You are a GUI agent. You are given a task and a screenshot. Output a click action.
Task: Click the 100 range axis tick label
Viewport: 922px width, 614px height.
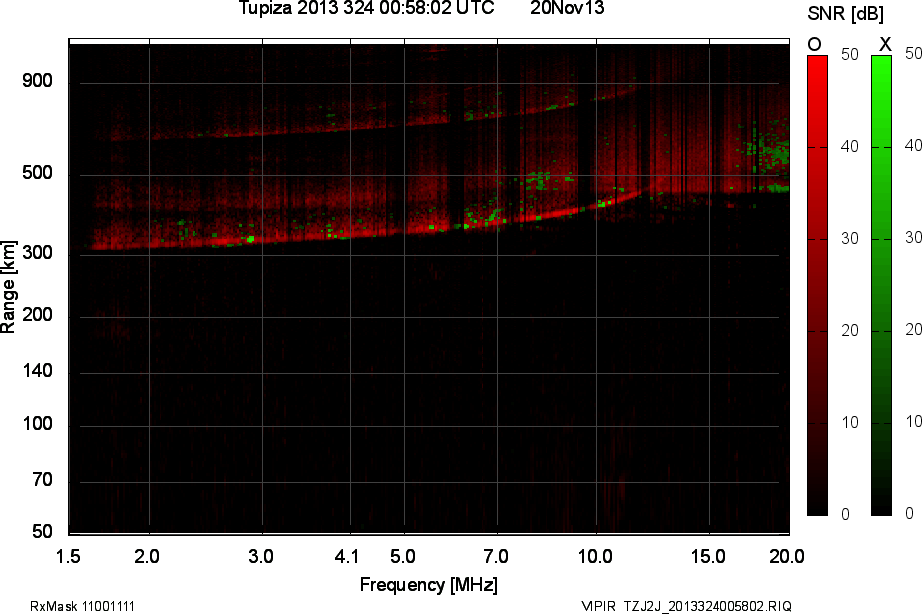(x=37, y=424)
